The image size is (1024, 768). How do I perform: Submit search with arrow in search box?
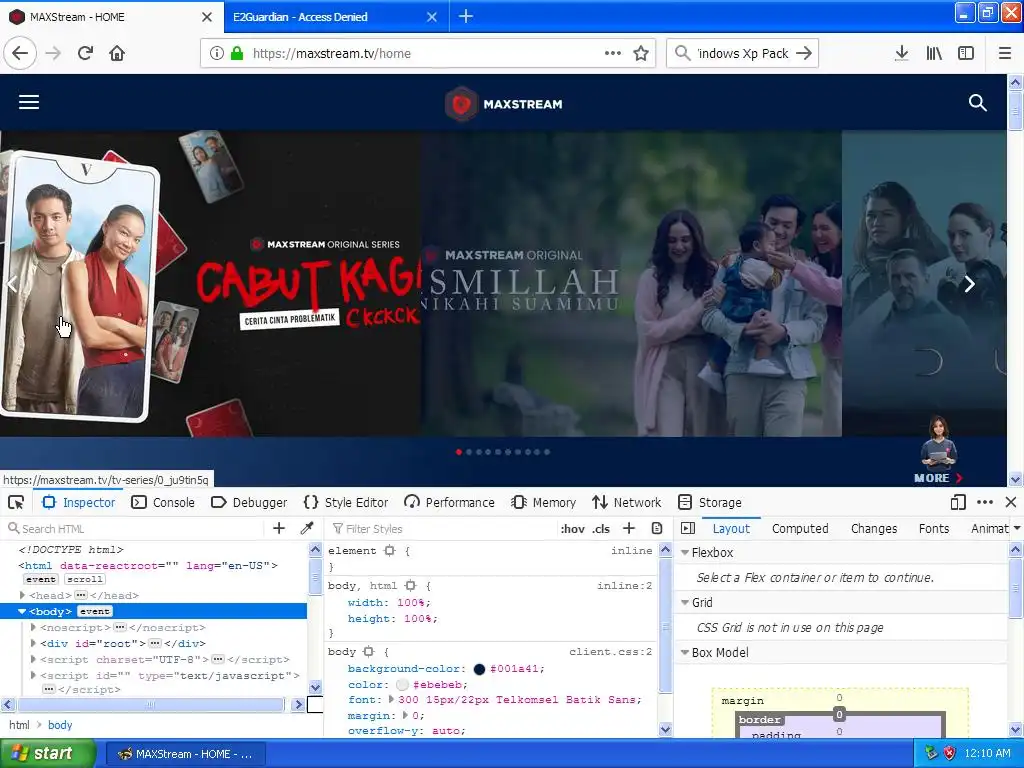(x=804, y=53)
